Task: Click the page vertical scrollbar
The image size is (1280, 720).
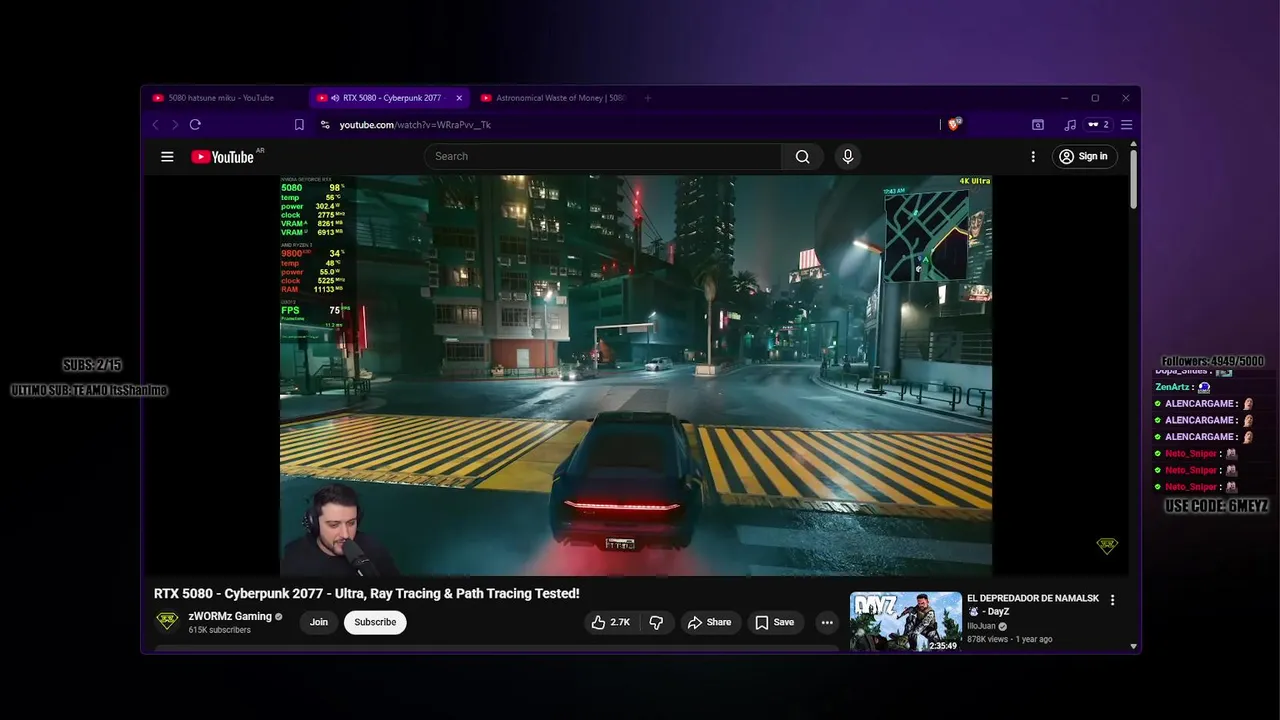Action: click(1133, 180)
